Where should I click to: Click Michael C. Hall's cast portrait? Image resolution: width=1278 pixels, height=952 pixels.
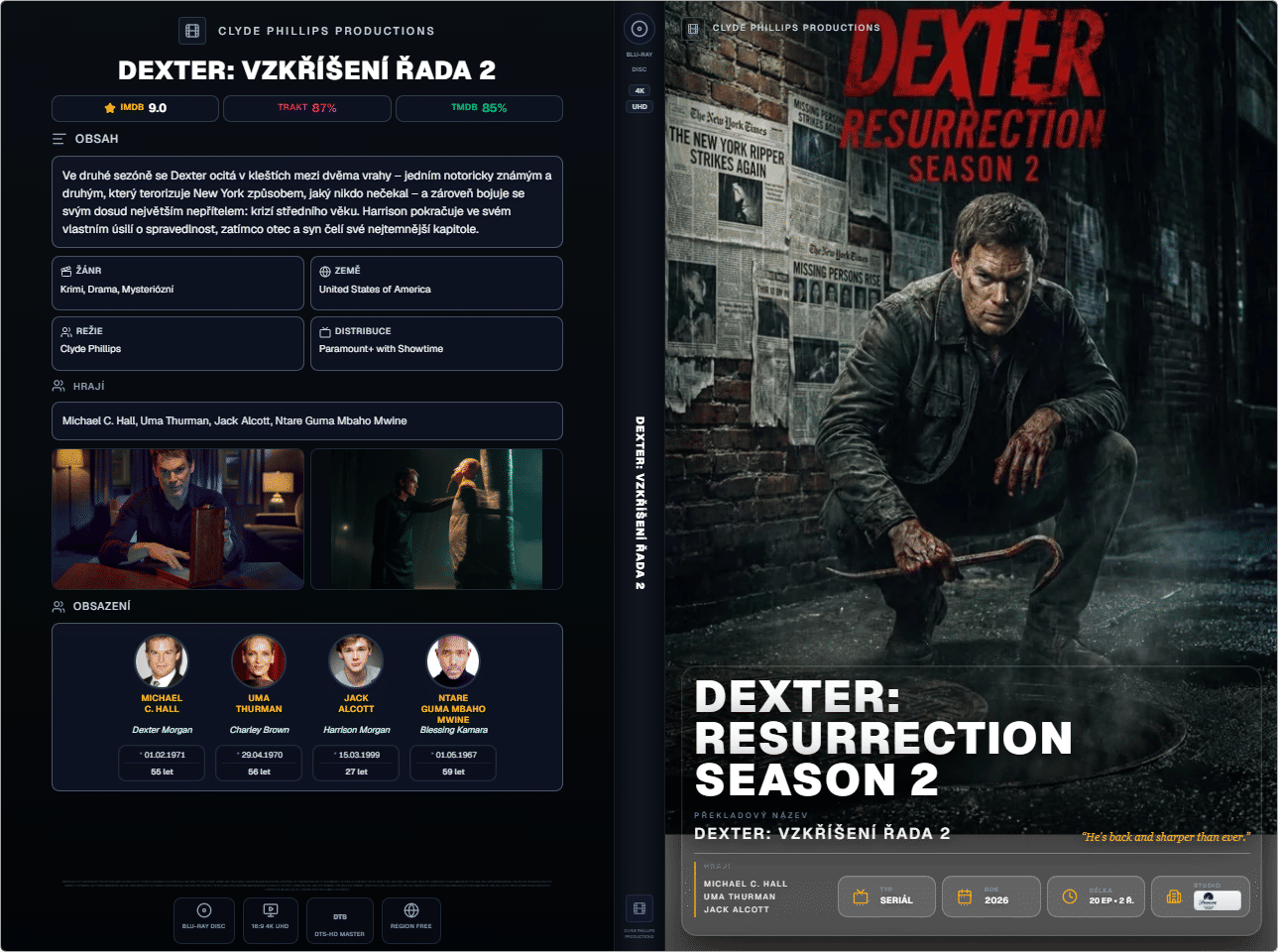162,661
